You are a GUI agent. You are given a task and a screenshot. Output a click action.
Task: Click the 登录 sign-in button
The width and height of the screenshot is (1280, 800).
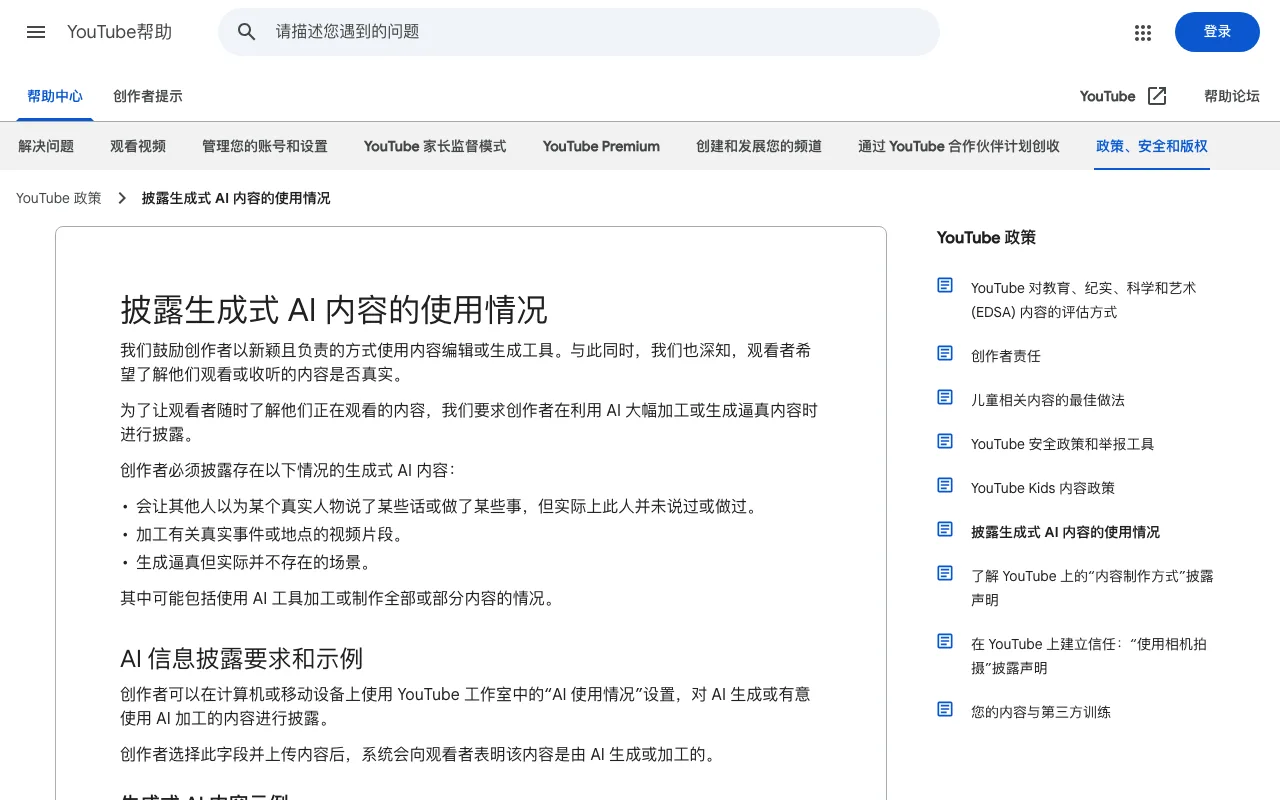point(1217,32)
